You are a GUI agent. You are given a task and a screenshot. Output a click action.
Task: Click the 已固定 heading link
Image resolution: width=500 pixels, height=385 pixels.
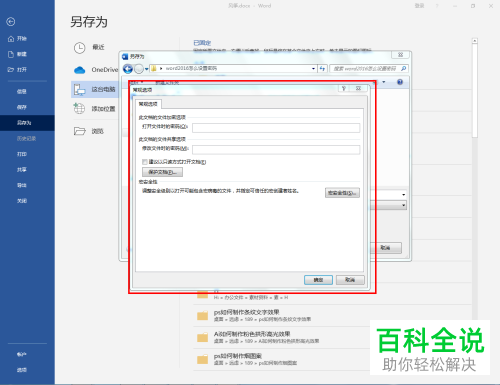pos(202,43)
